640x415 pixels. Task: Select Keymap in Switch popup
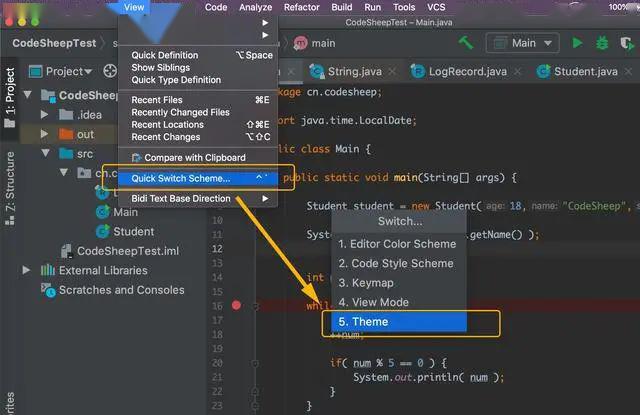coord(399,283)
